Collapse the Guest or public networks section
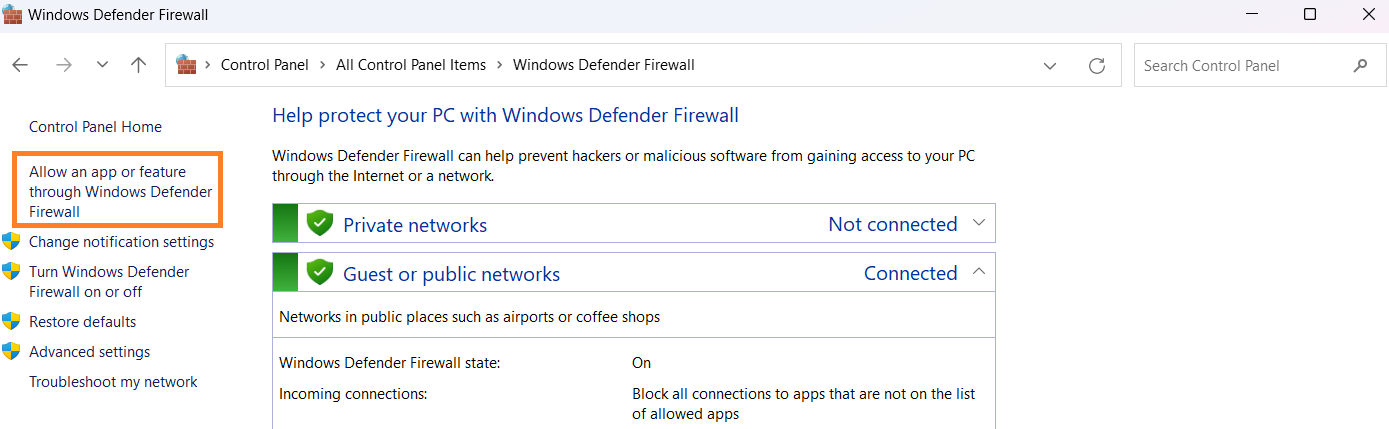Image resolution: width=1389 pixels, height=429 pixels. click(979, 272)
